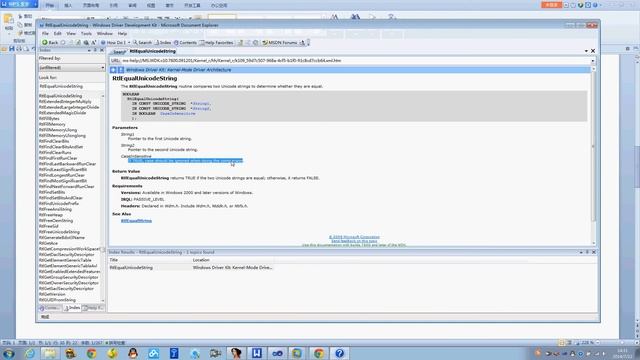Open the Help question-mark taskbar icon
Screen dimensions: 640x360
pos(340,353)
